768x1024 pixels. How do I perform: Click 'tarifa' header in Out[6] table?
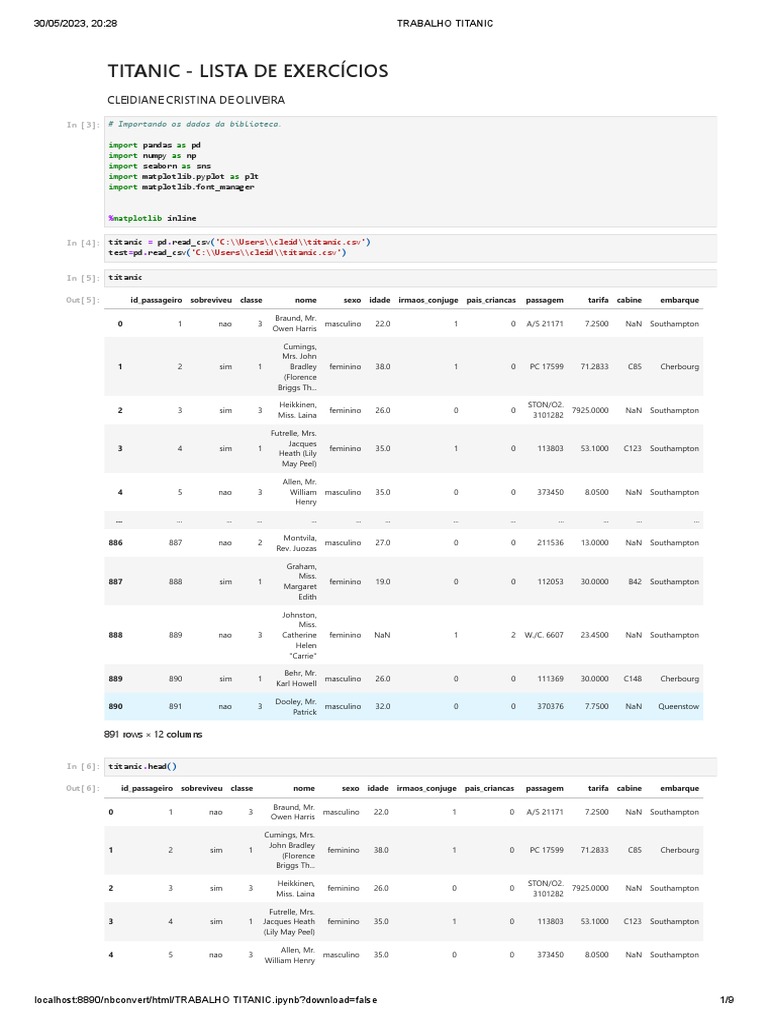pyautogui.click(x=598, y=789)
